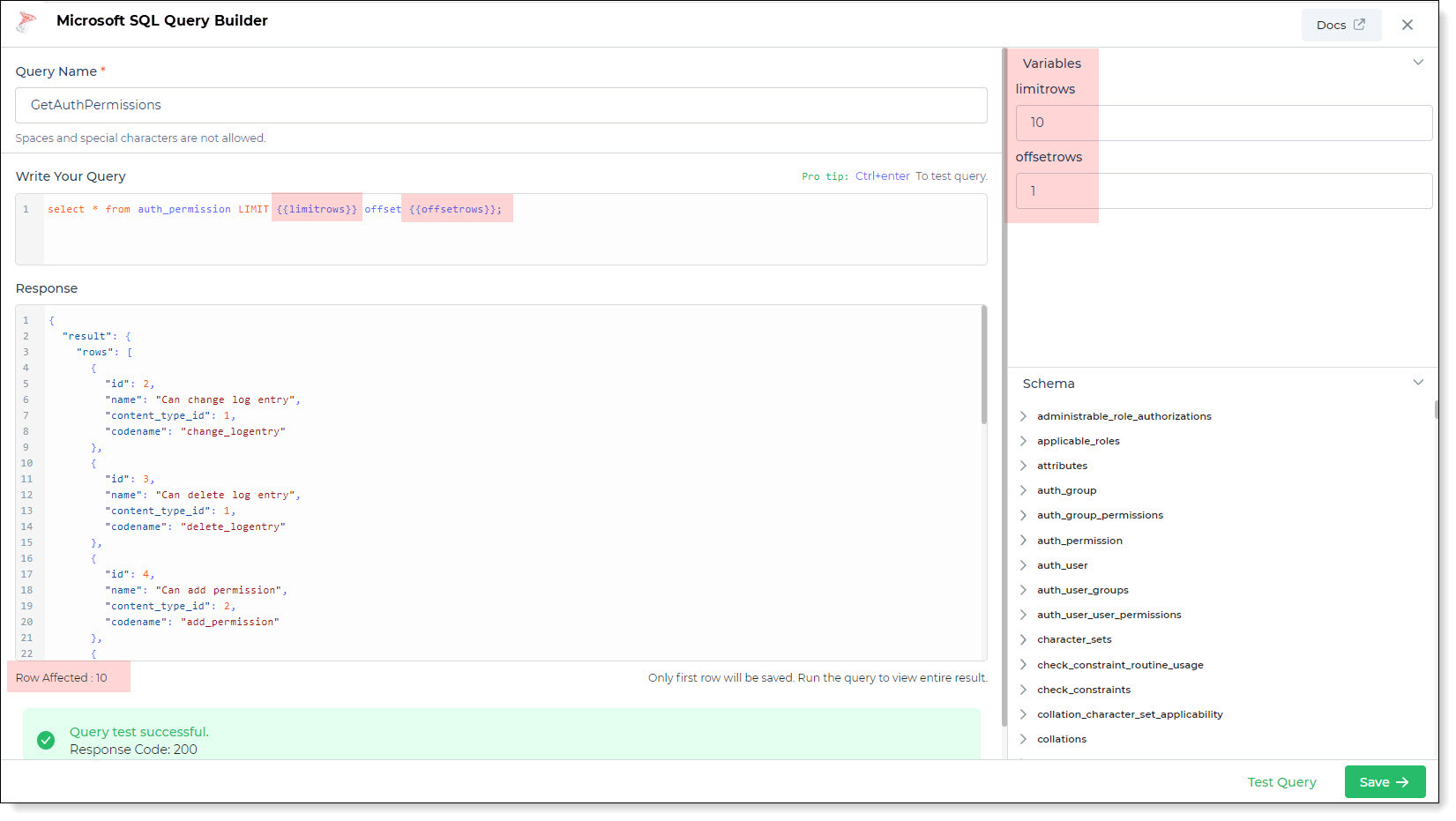Click the Row Affected : 10 text
Image resolution: width=1456 pixels, height=821 pixels.
coord(61,677)
